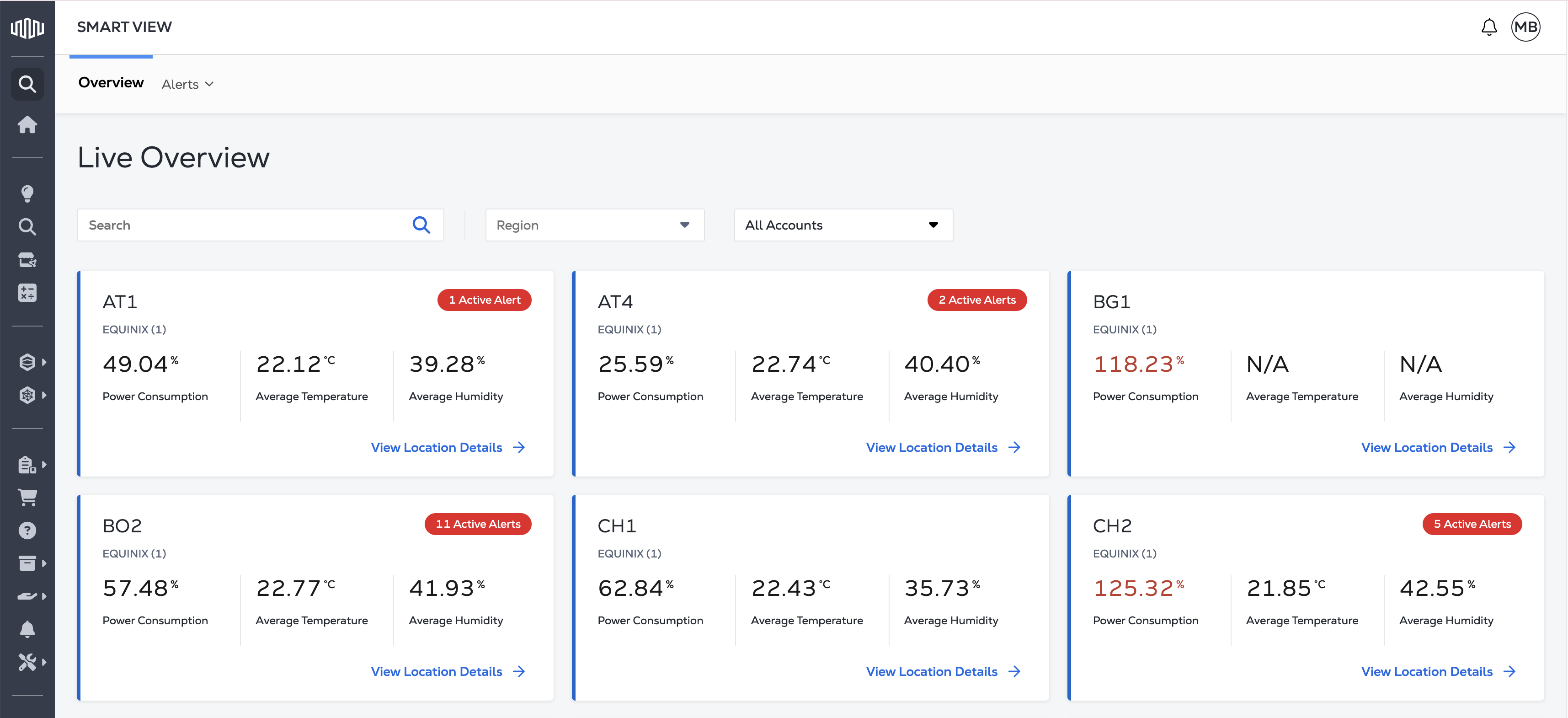Go to the home icon in the sidebar
Image resolution: width=1568 pixels, height=718 pixels.
27,125
